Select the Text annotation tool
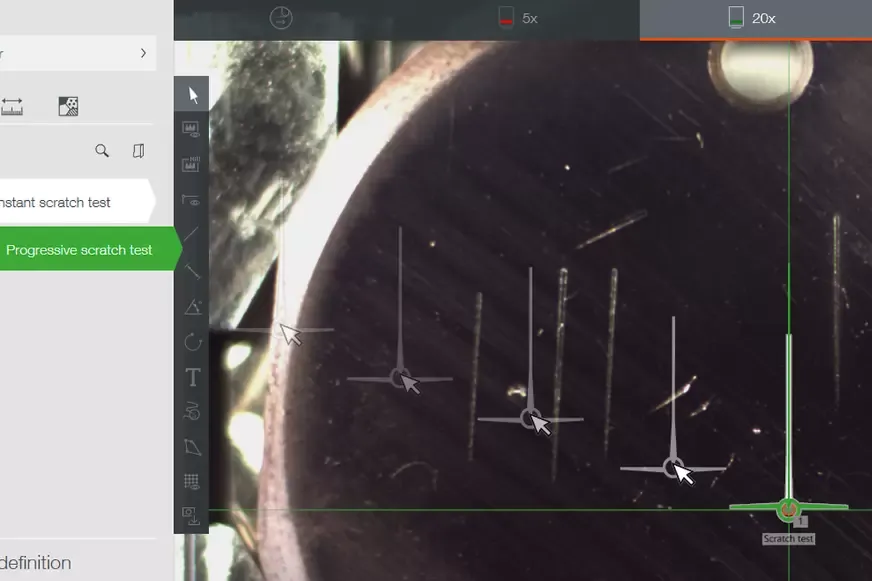 tap(192, 377)
